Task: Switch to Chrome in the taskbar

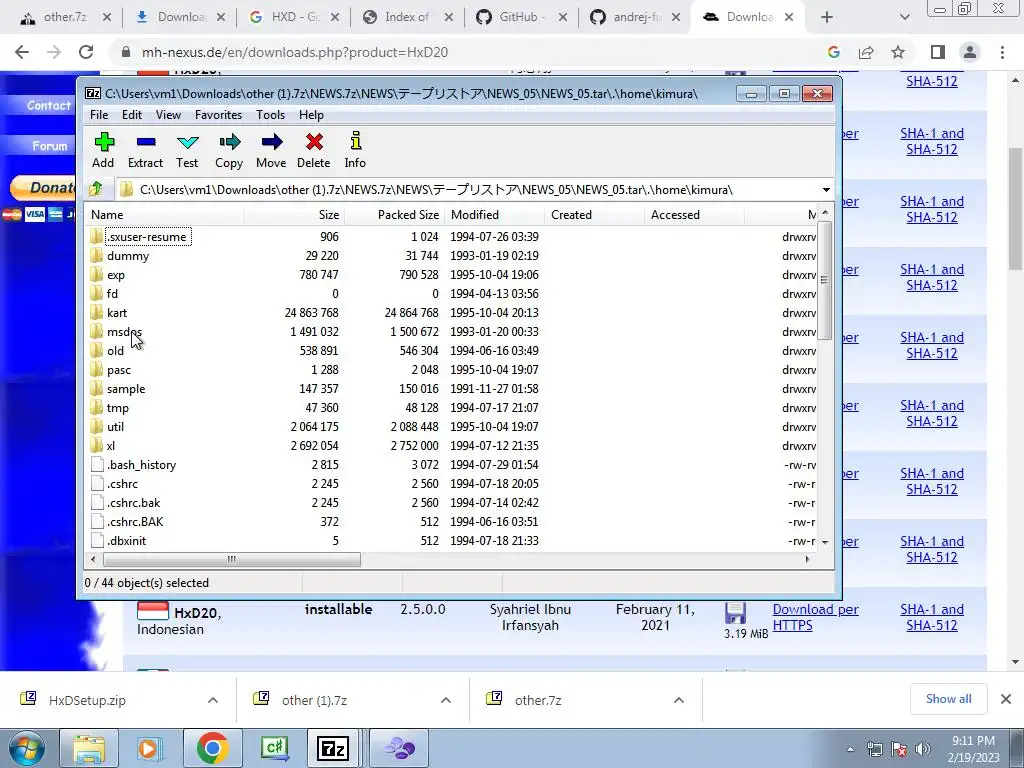Action: [212, 748]
